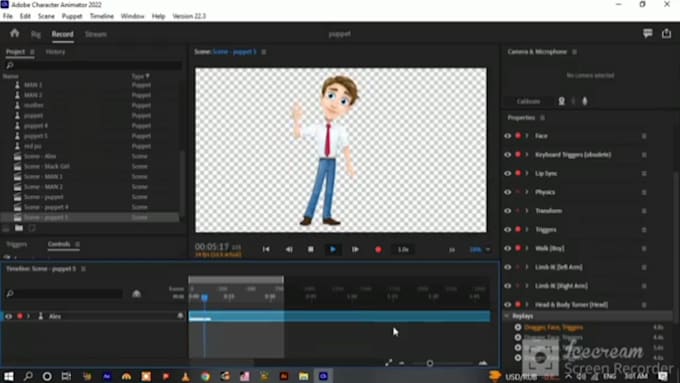
Task: Hide the Alex track in timeline
Action: [8, 316]
